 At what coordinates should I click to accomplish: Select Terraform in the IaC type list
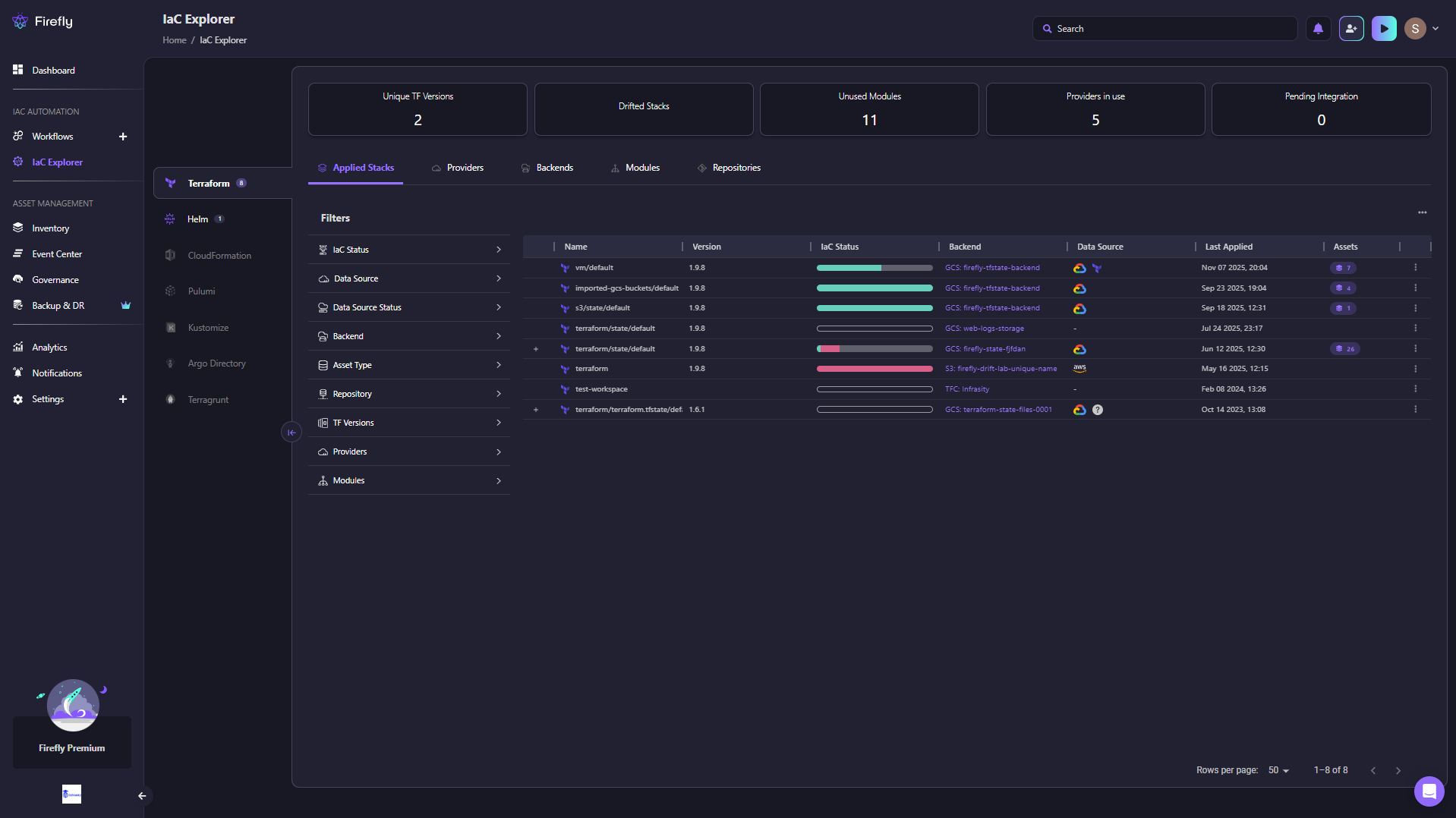click(x=222, y=184)
